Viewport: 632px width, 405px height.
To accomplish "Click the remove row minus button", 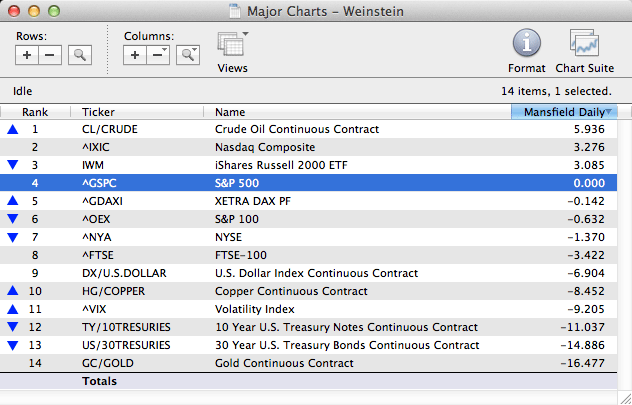I will [x=50, y=55].
